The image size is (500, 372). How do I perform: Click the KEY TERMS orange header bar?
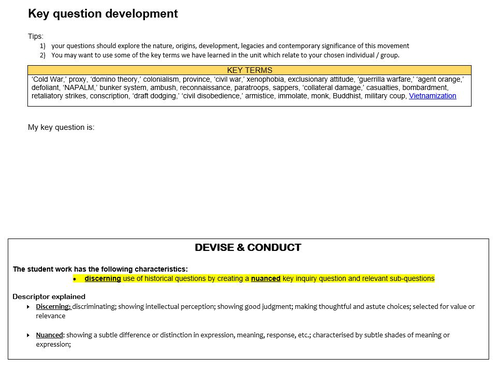(x=249, y=70)
